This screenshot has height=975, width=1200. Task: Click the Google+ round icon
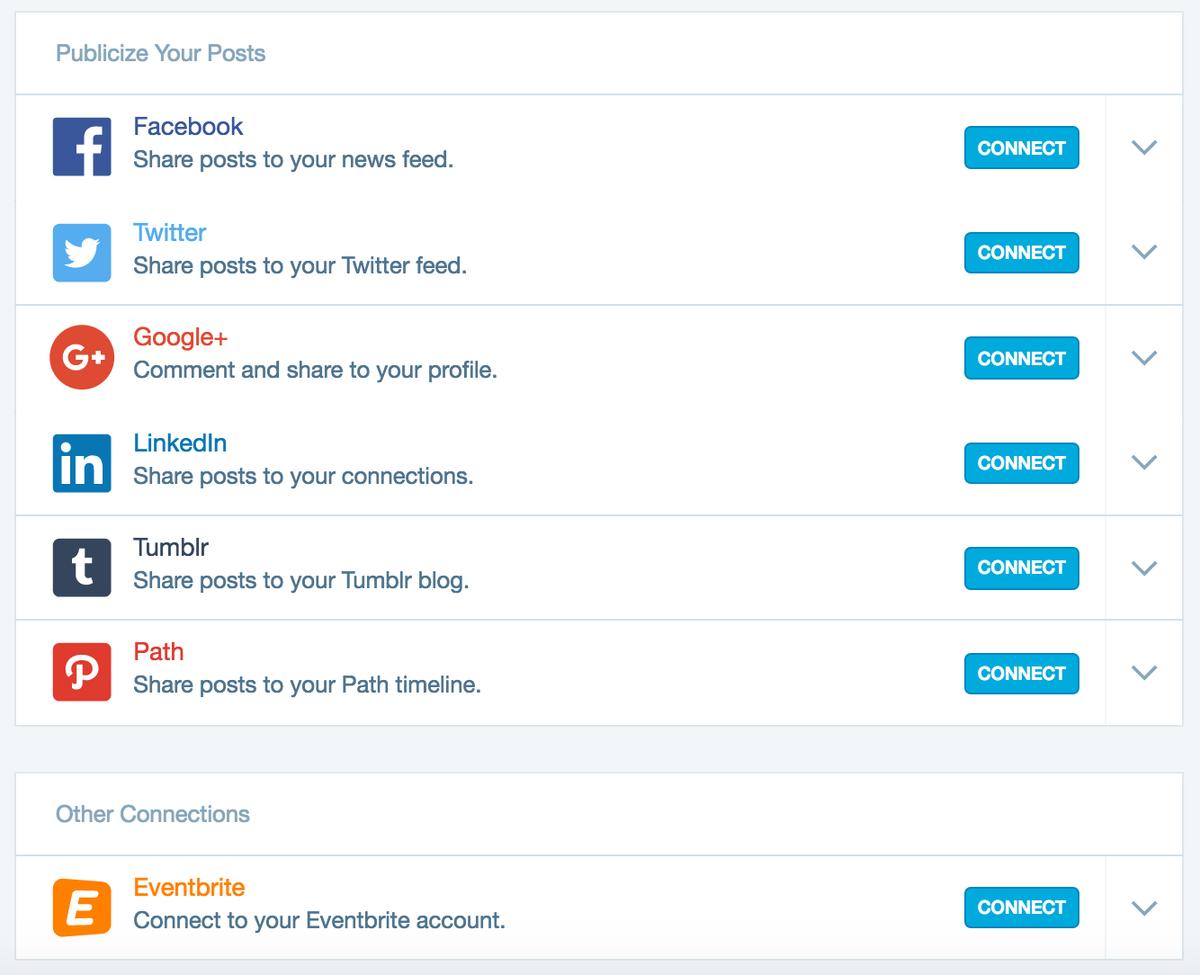point(82,357)
